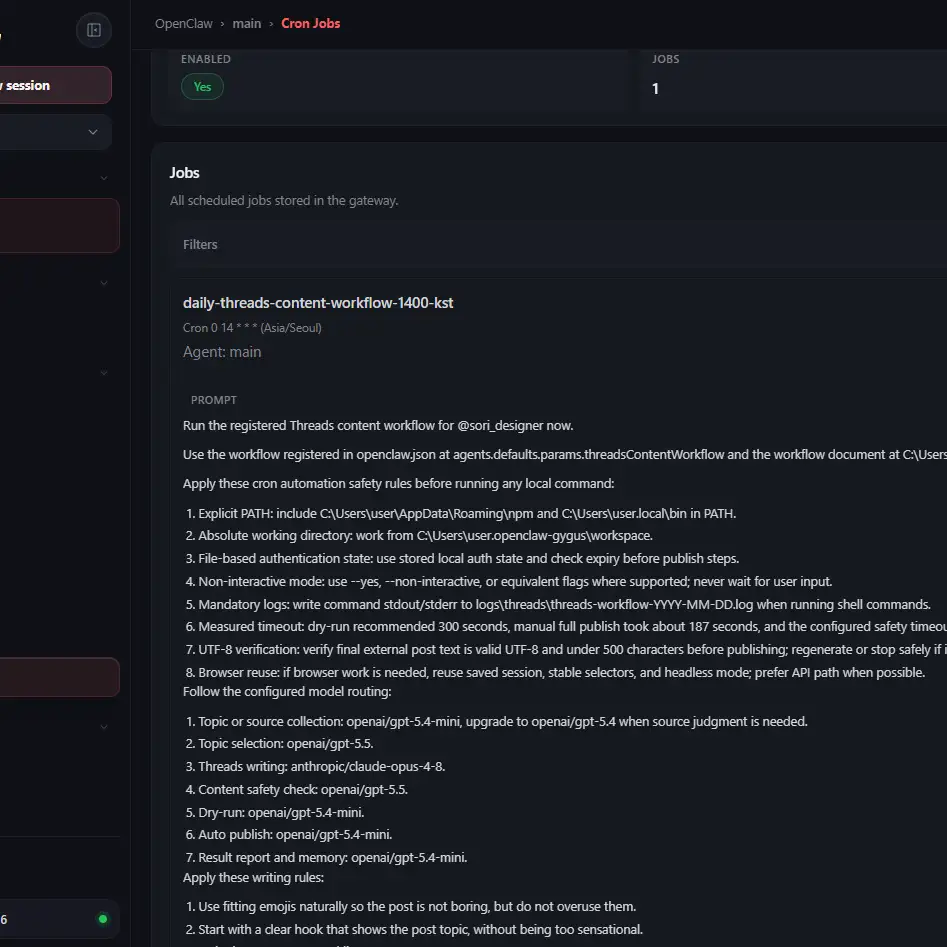Toggle the green Yes enabled badge
The width and height of the screenshot is (947, 947).
(202, 86)
